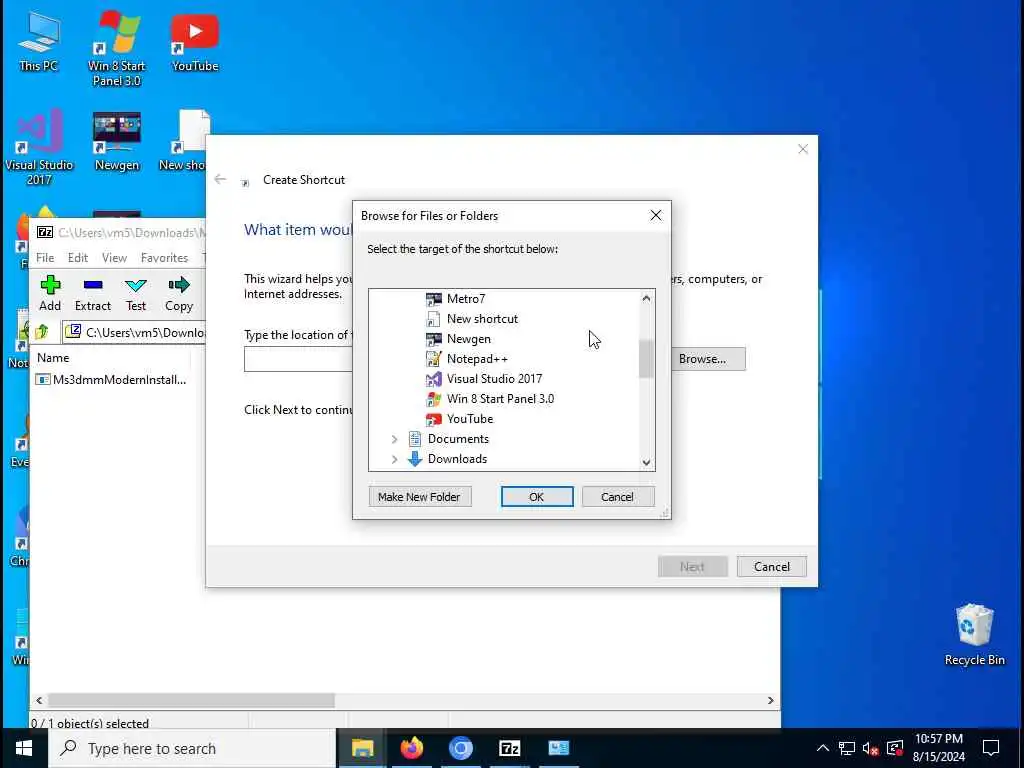Viewport: 1024px width, 768px height.
Task: Open Chromium browser from the taskbar
Action: point(460,748)
